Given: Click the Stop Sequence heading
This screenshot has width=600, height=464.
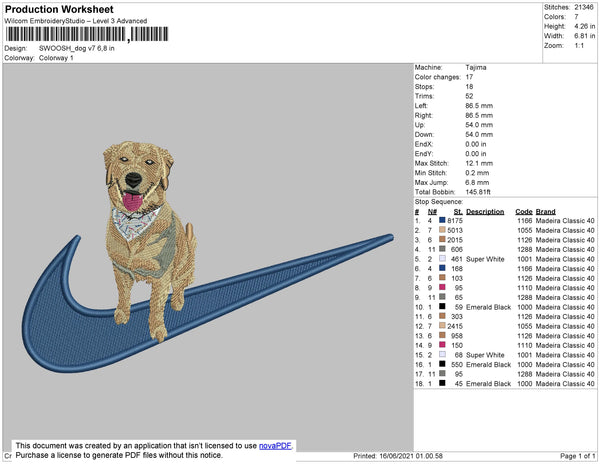Looking at the screenshot, I should (439, 202).
